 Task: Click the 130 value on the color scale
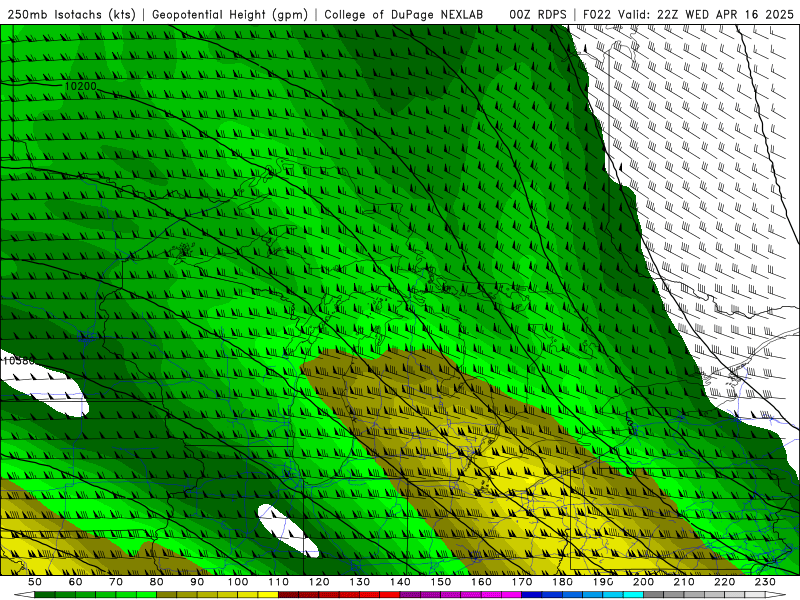click(x=360, y=582)
